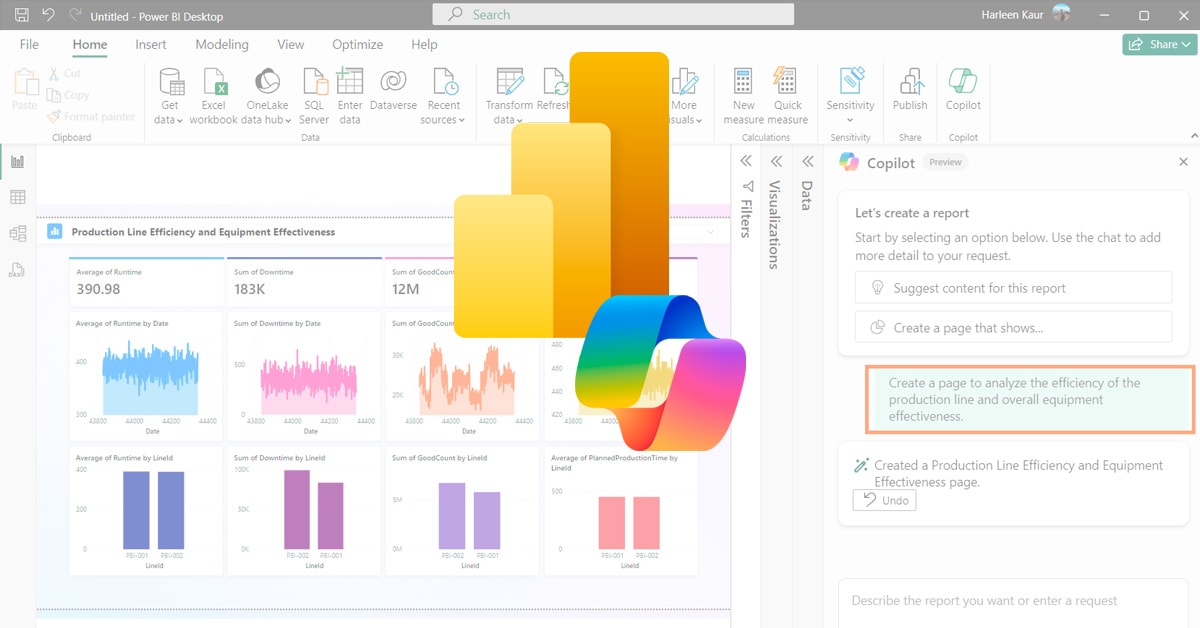Click the Copy command

tap(68, 95)
